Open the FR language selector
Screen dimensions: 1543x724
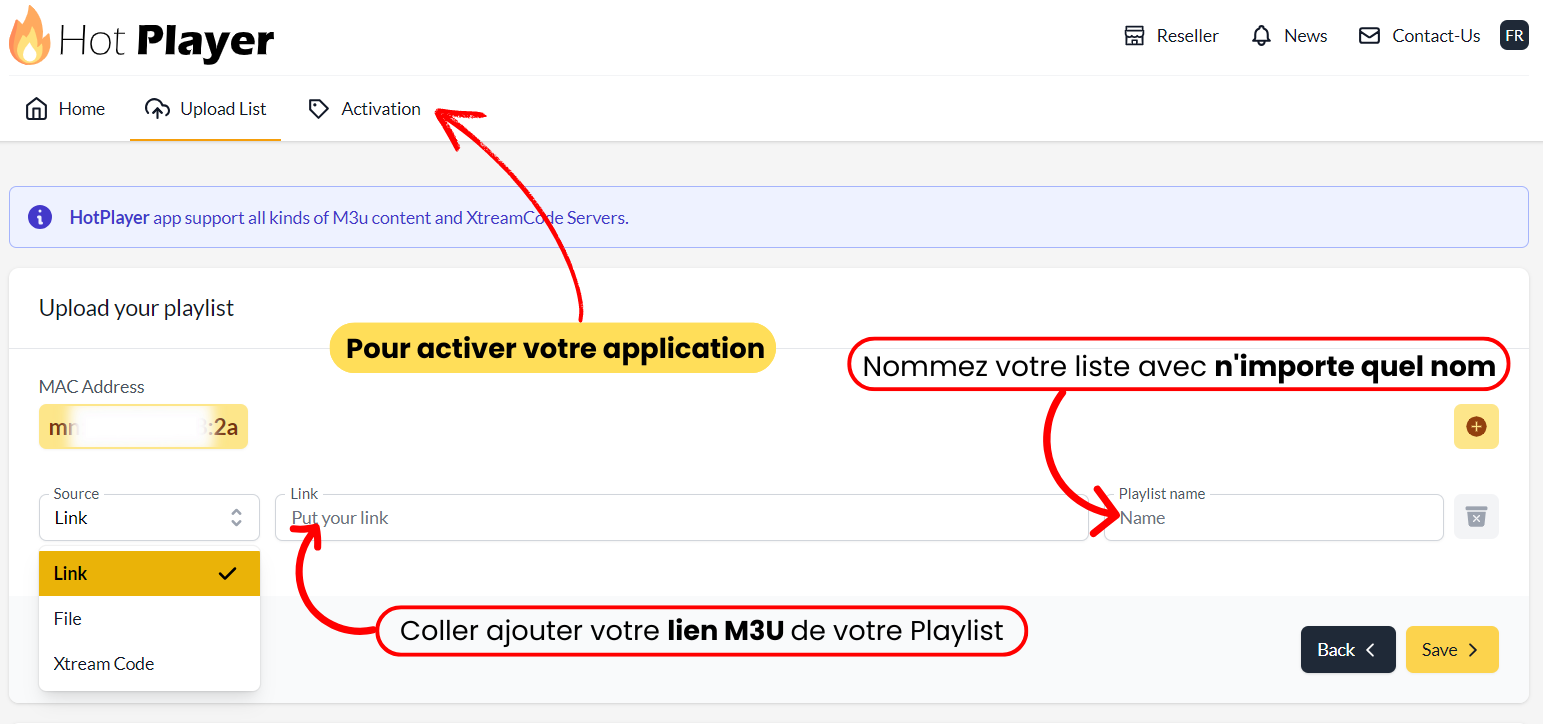pyautogui.click(x=1514, y=36)
